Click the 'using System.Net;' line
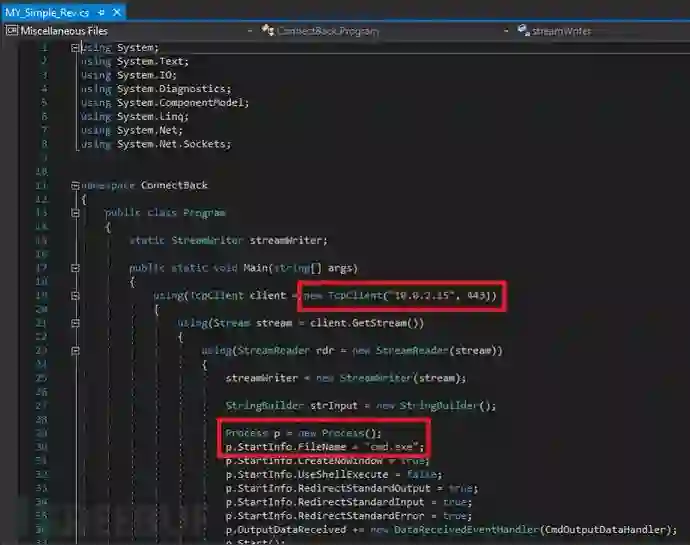The width and height of the screenshot is (690, 545). (132, 130)
